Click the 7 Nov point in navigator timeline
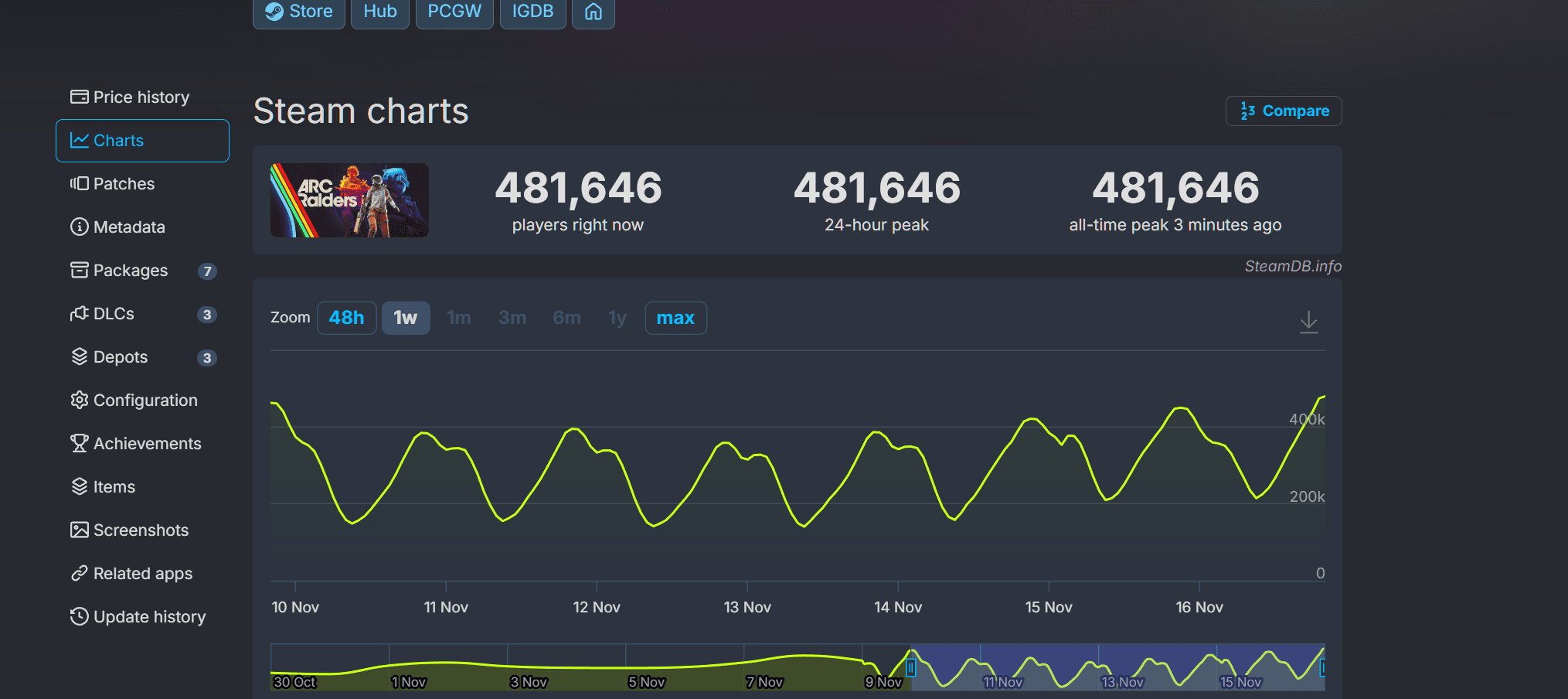 pos(764,682)
